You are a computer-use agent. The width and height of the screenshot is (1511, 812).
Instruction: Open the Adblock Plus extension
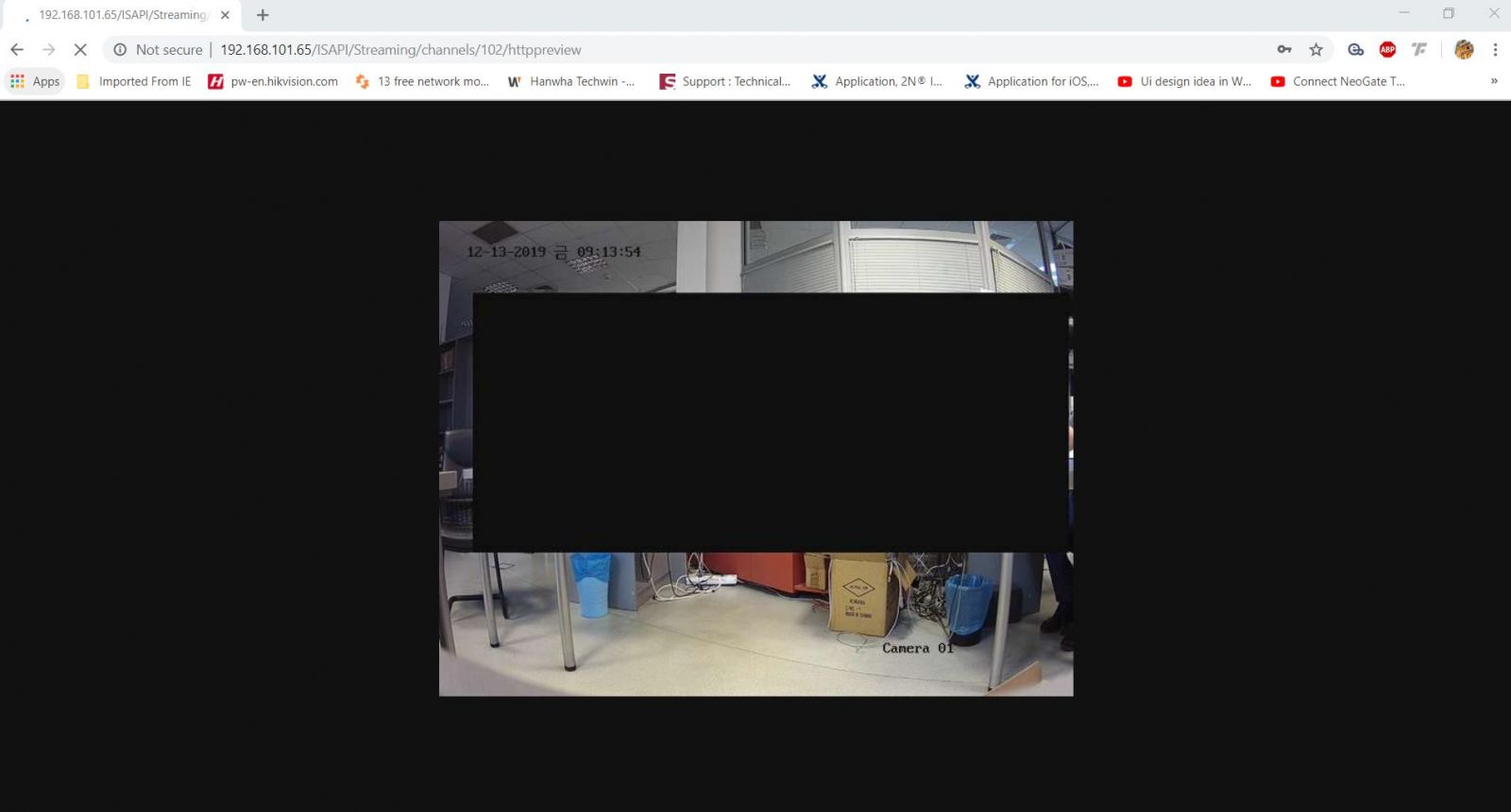[x=1387, y=50]
